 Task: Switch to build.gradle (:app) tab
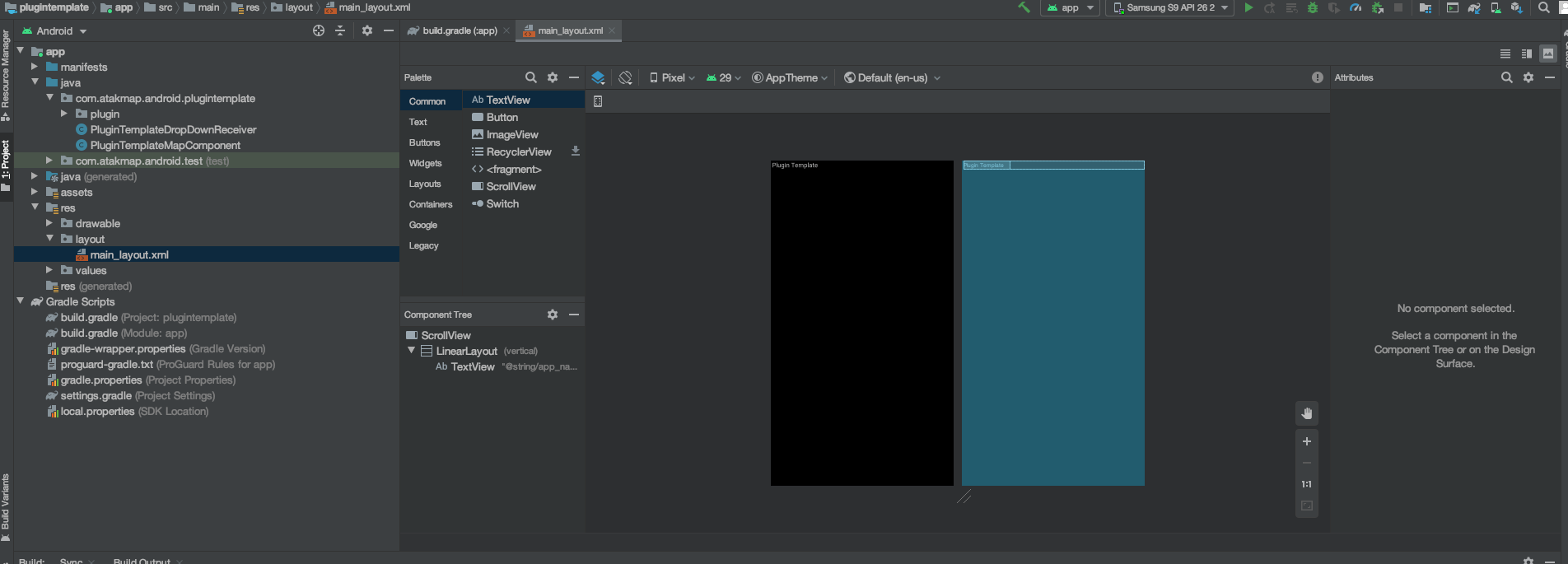click(x=460, y=30)
